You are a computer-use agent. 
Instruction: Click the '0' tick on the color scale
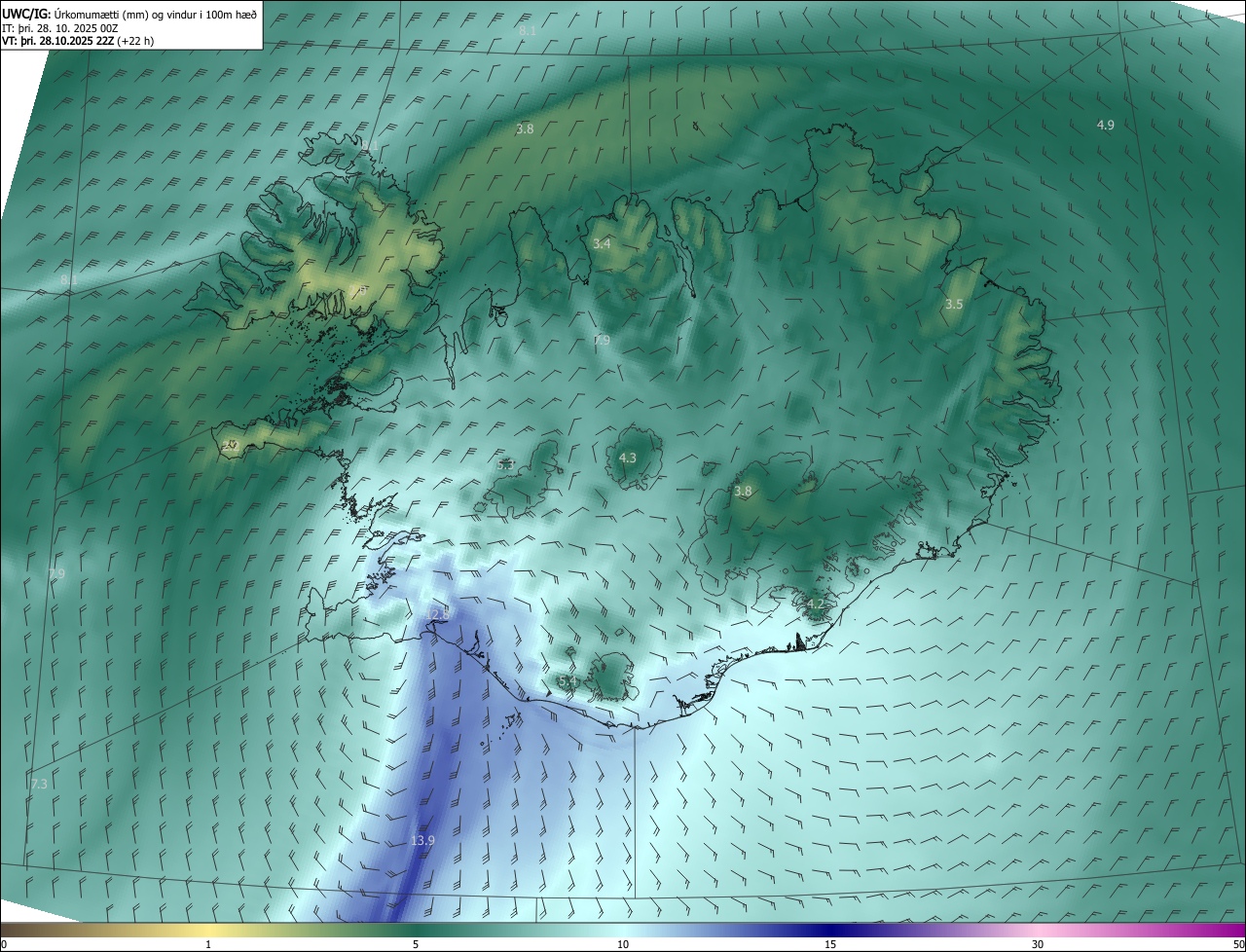tap(4, 944)
